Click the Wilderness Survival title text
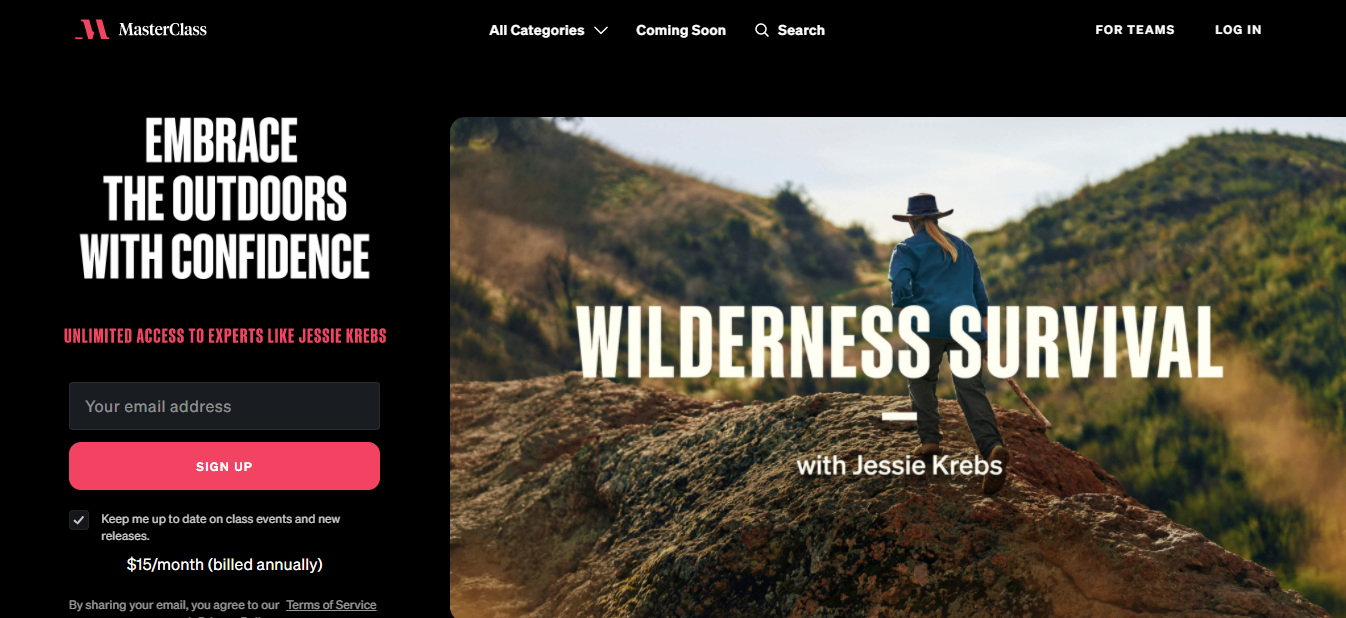 point(900,342)
